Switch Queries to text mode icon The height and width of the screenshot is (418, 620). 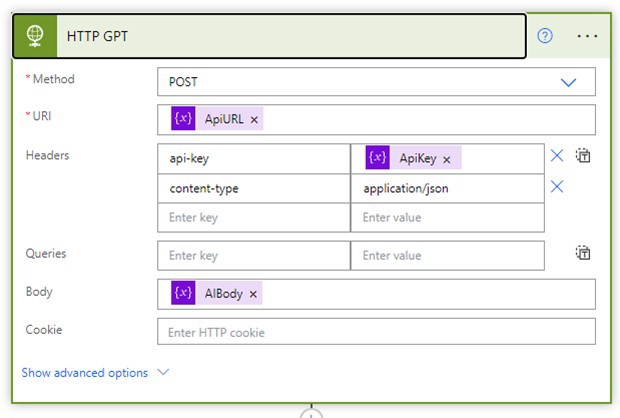coord(585,254)
